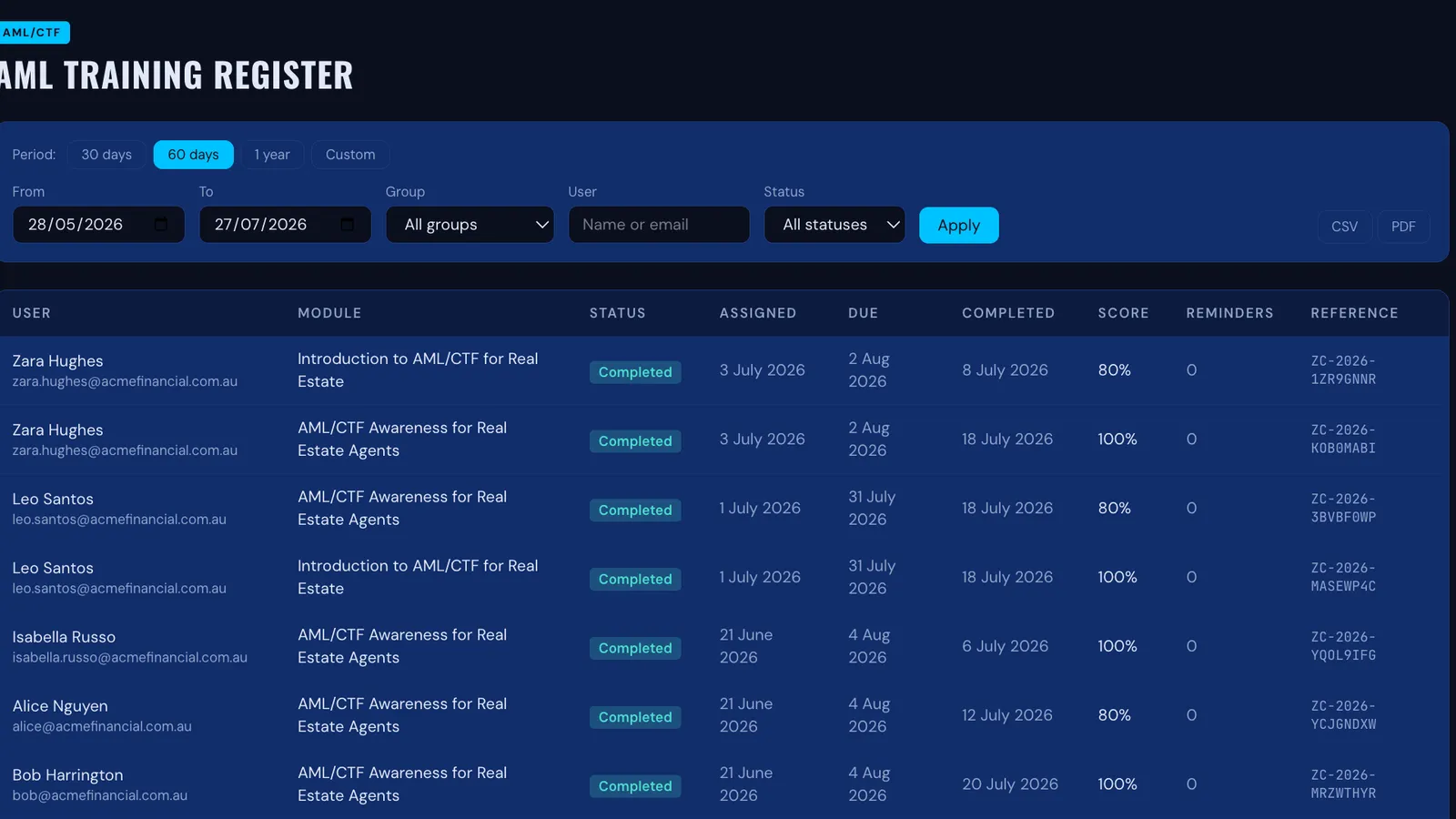Click the From date field 28/05/2026
Viewport: 1456px width, 819px height.
[98, 225]
